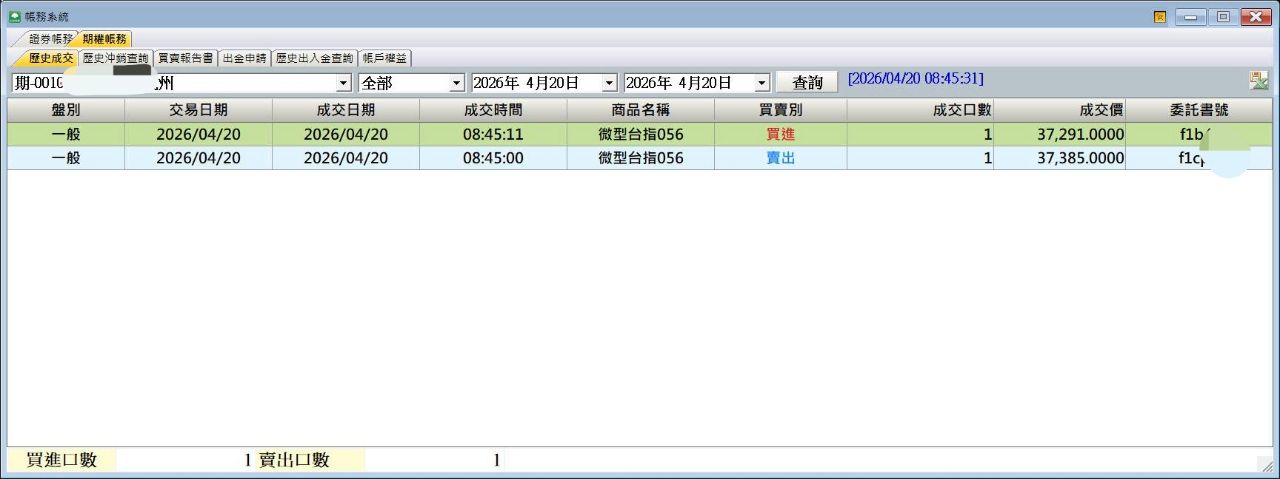Sort by the 成交時間 column header
1280x479 pixels.
tap(493, 110)
